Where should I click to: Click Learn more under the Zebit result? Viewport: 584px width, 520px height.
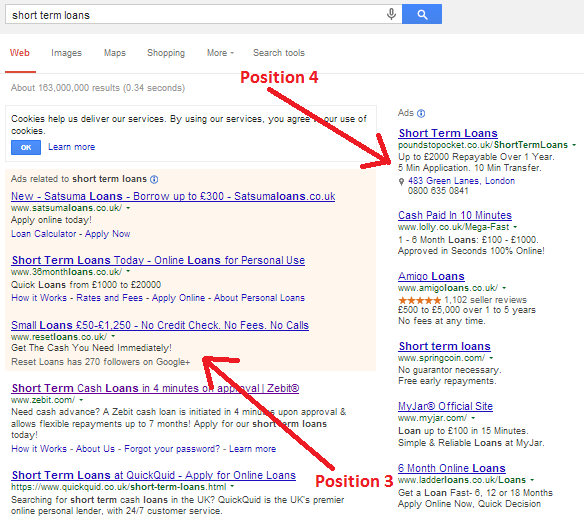pos(253,449)
